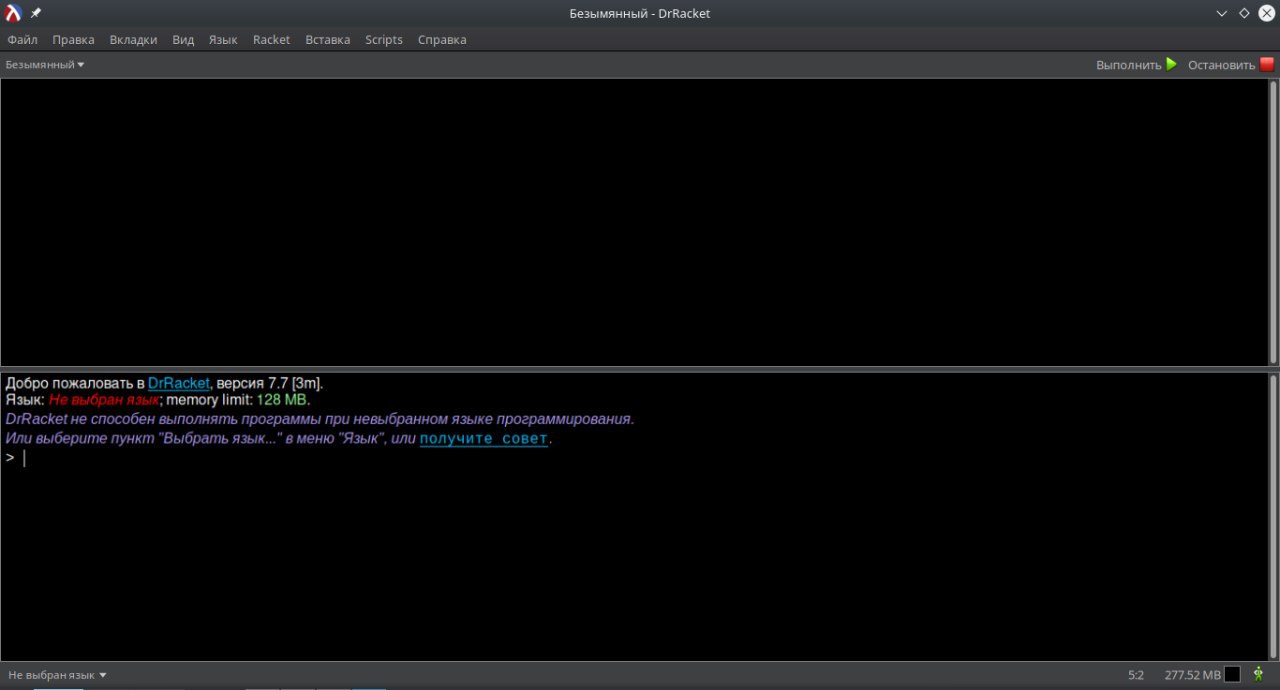Click the interactions pane vertical scrollbar

tap(1273, 517)
